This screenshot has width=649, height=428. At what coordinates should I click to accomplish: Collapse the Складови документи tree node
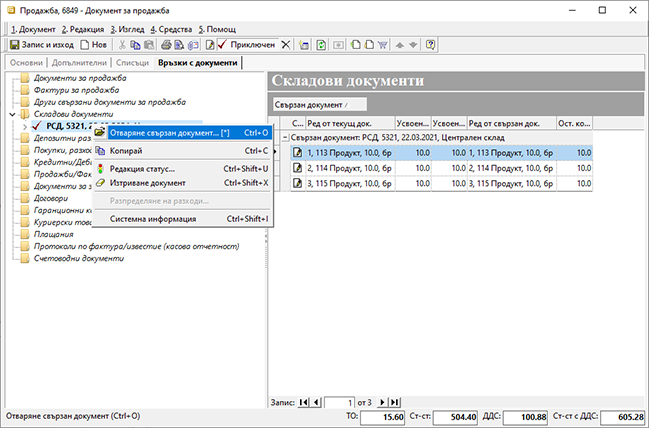pyautogui.click(x=10, y=115)
